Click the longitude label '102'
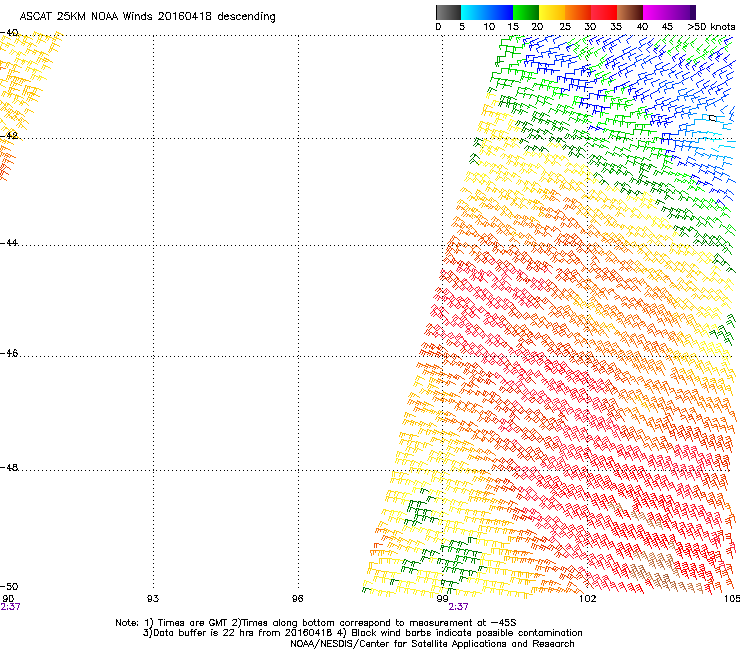Viewport: 740px width, 650px height. (587, 599)
